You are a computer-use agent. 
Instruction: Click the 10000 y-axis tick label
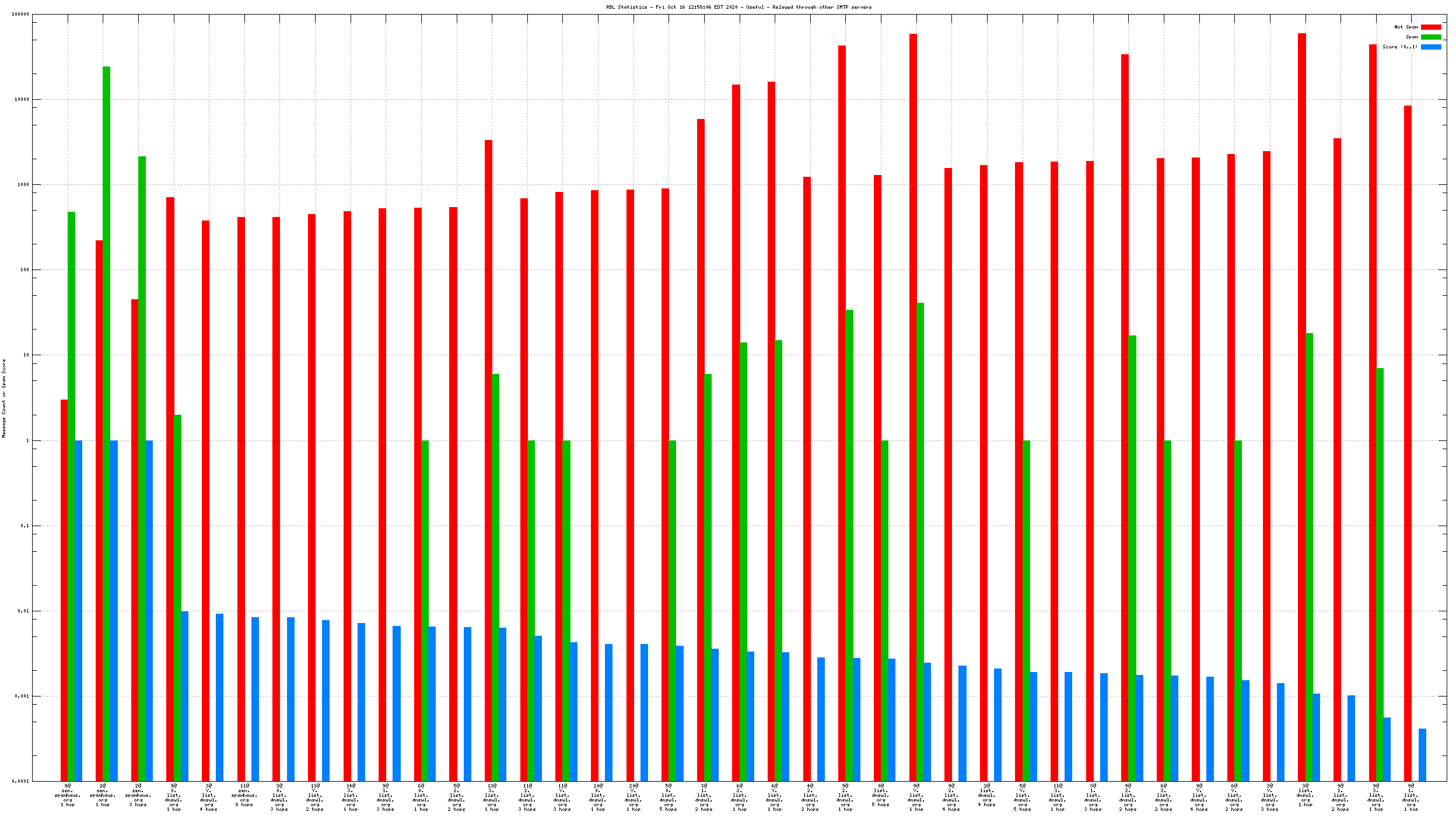pyautogui.click(x=22, y=100)
